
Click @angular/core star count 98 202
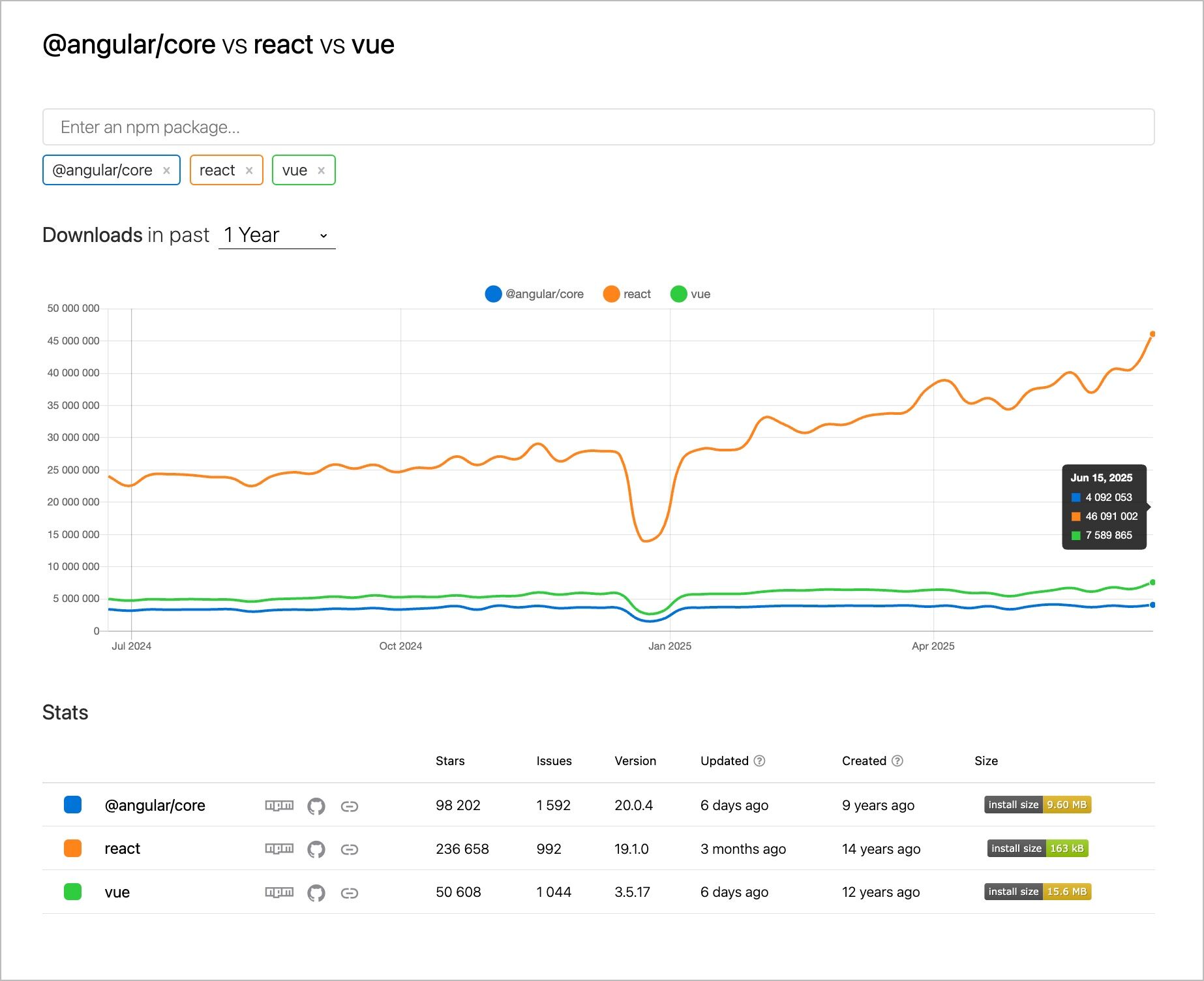(x=458, y=806)
